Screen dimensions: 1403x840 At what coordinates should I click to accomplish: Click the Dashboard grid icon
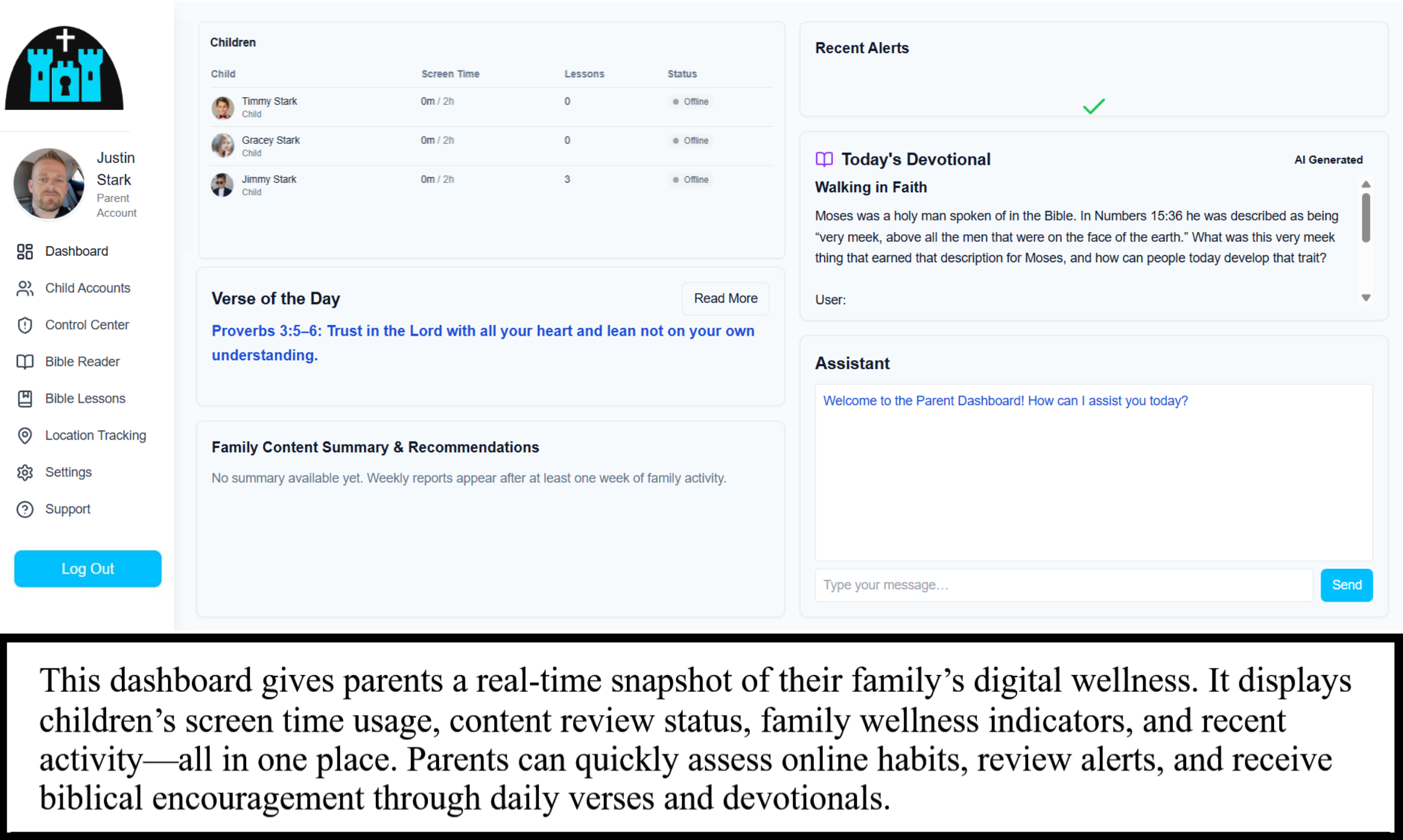pyautogui.click(x=24, y=252)
